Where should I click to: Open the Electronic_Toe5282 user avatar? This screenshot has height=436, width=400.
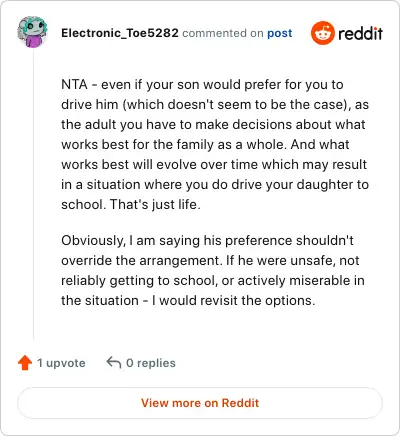32,32
